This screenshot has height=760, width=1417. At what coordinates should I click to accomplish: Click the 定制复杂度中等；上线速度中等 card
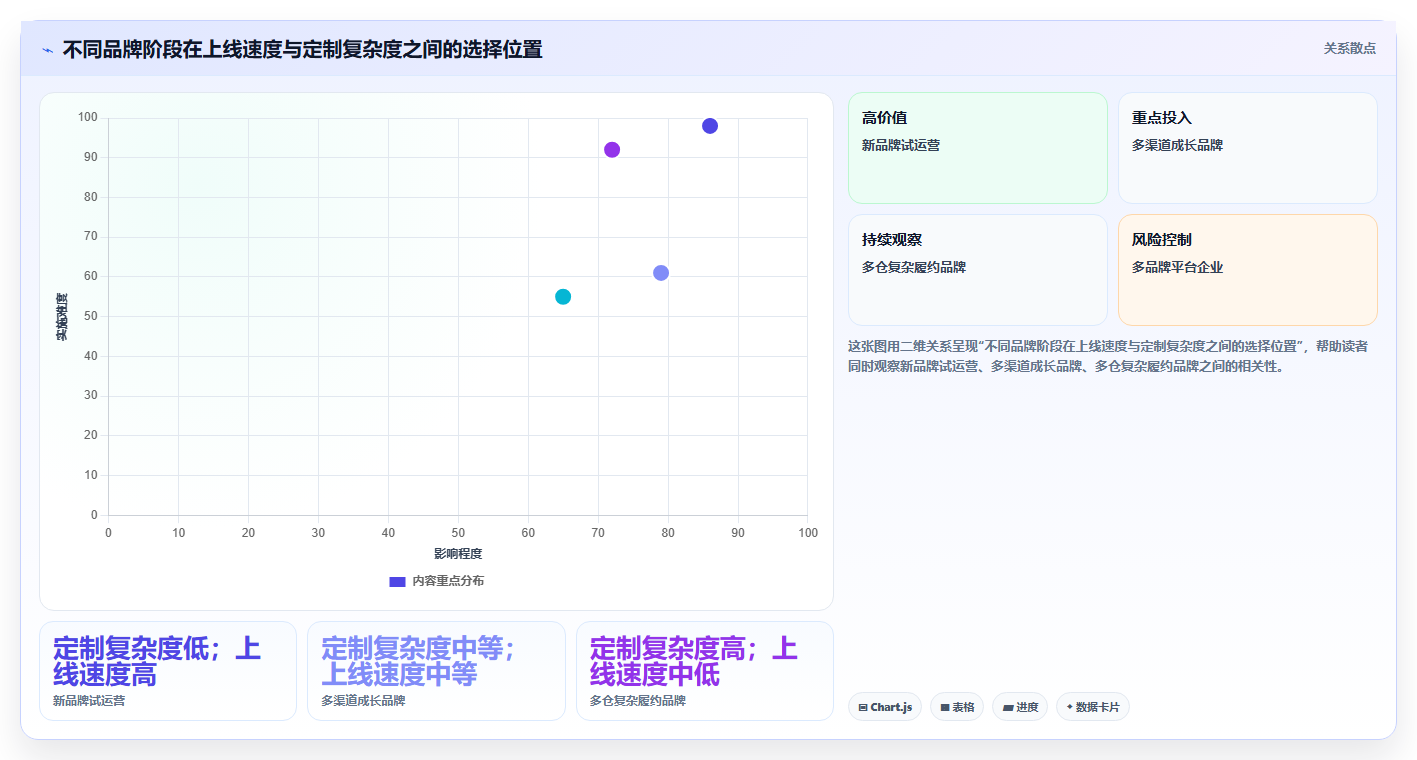point(436,671)
